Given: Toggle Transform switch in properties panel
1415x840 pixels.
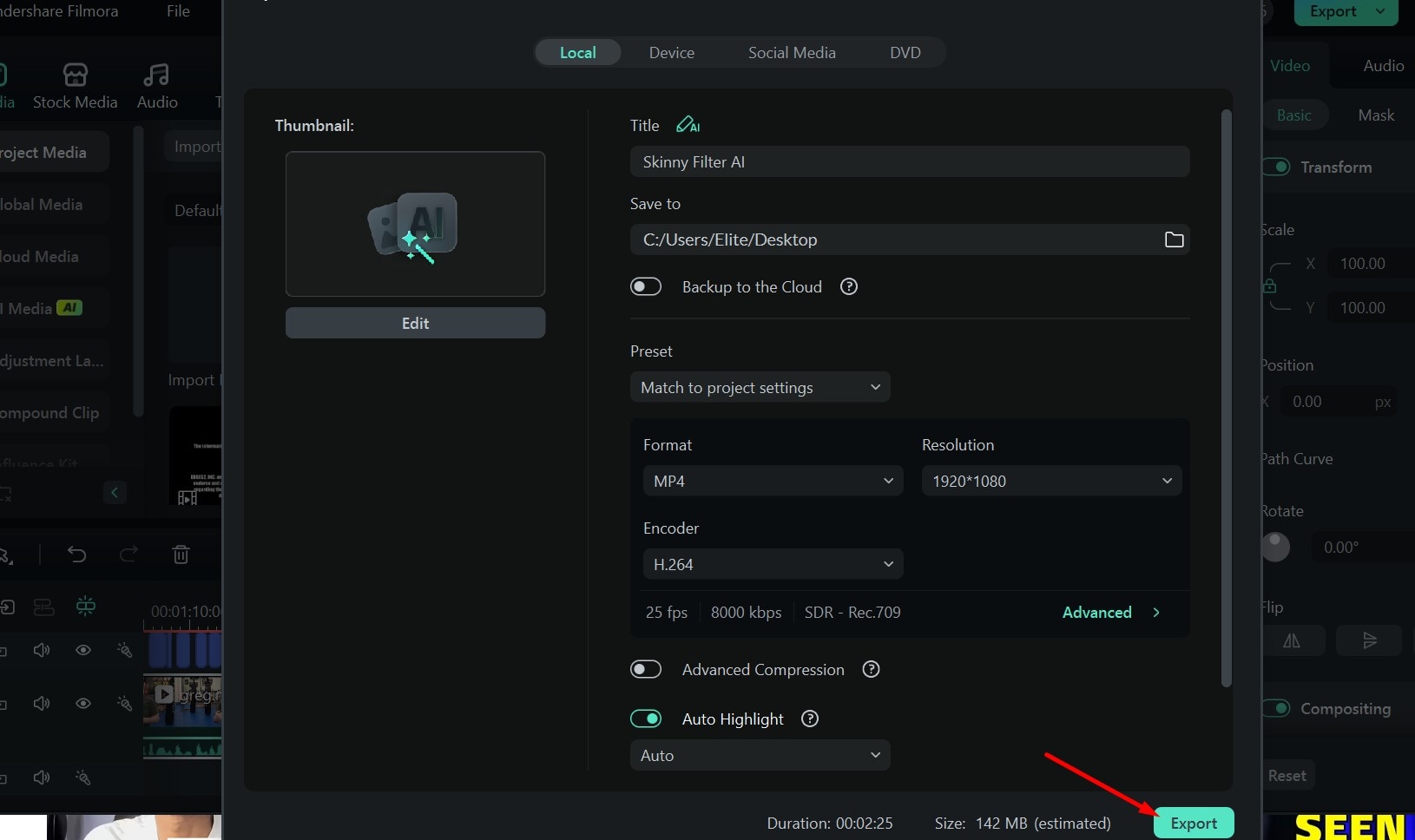Looking at the screenshot, I should pos(1276,167).
